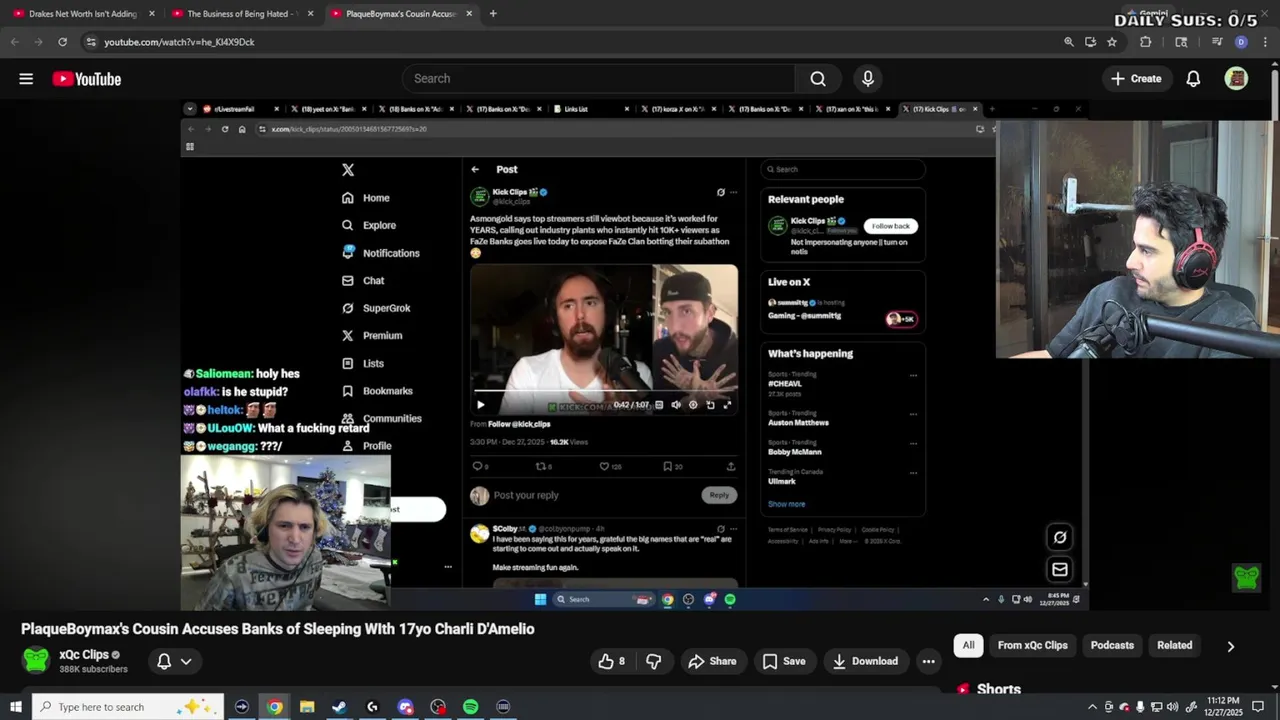The image size is (1280, 720).
Task: Open the Chrome extensions puzzle icon
Action: 1146,42
